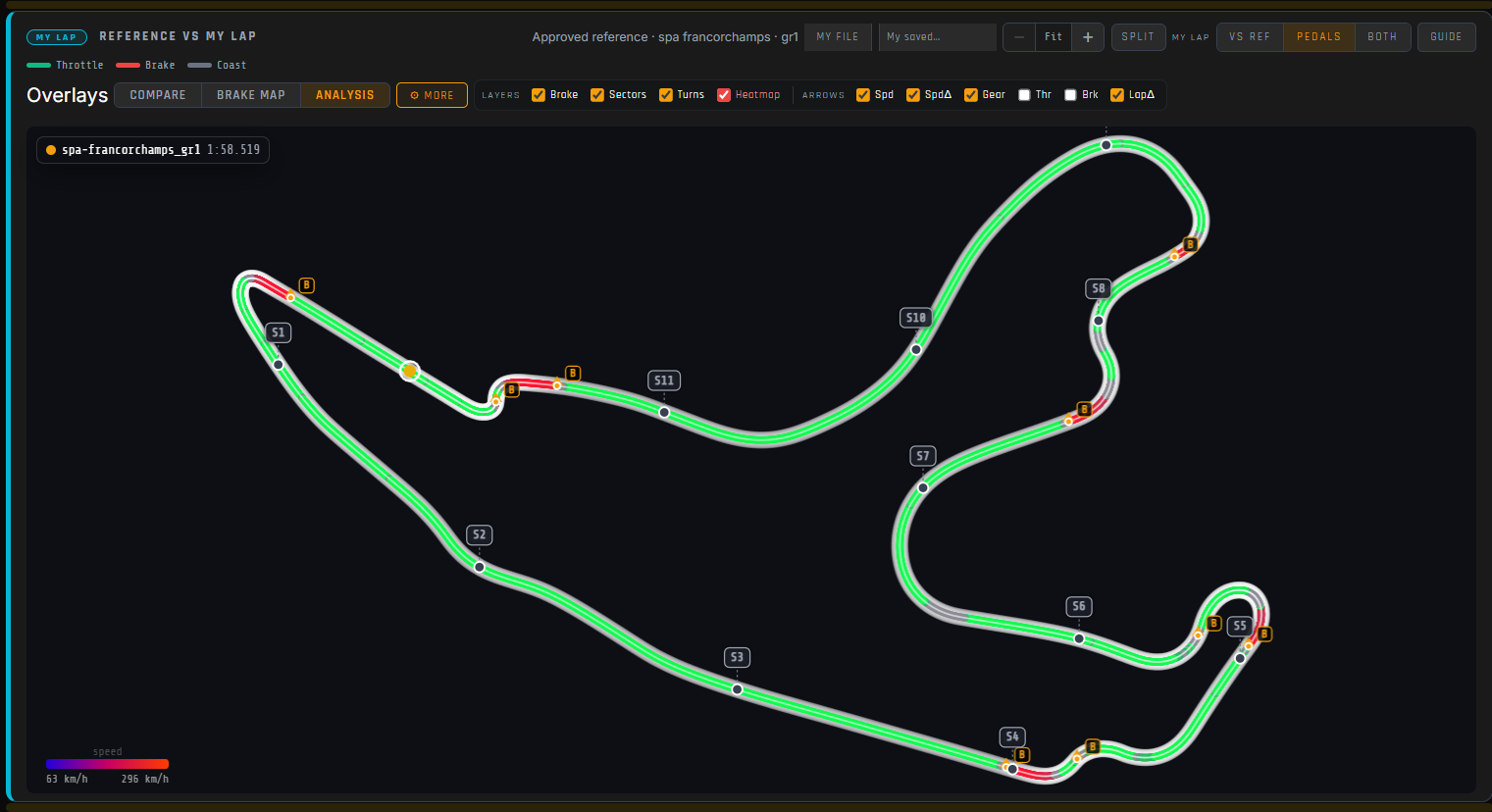Click the S2 sector marker label
Viewport: 1492px width, 812px height.
pyautogui.click(x=479, y=534)
